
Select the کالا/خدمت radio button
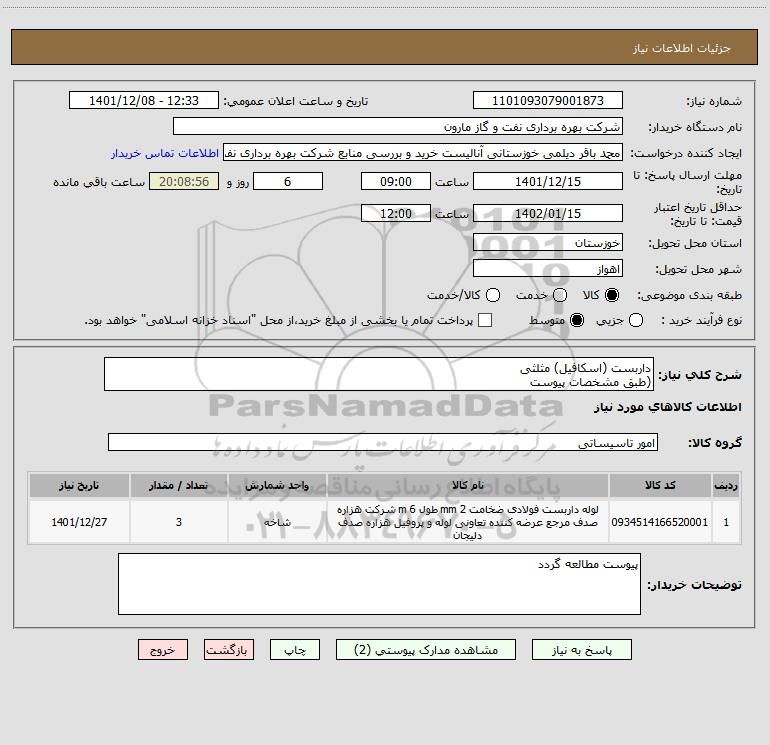click(493, 295)
